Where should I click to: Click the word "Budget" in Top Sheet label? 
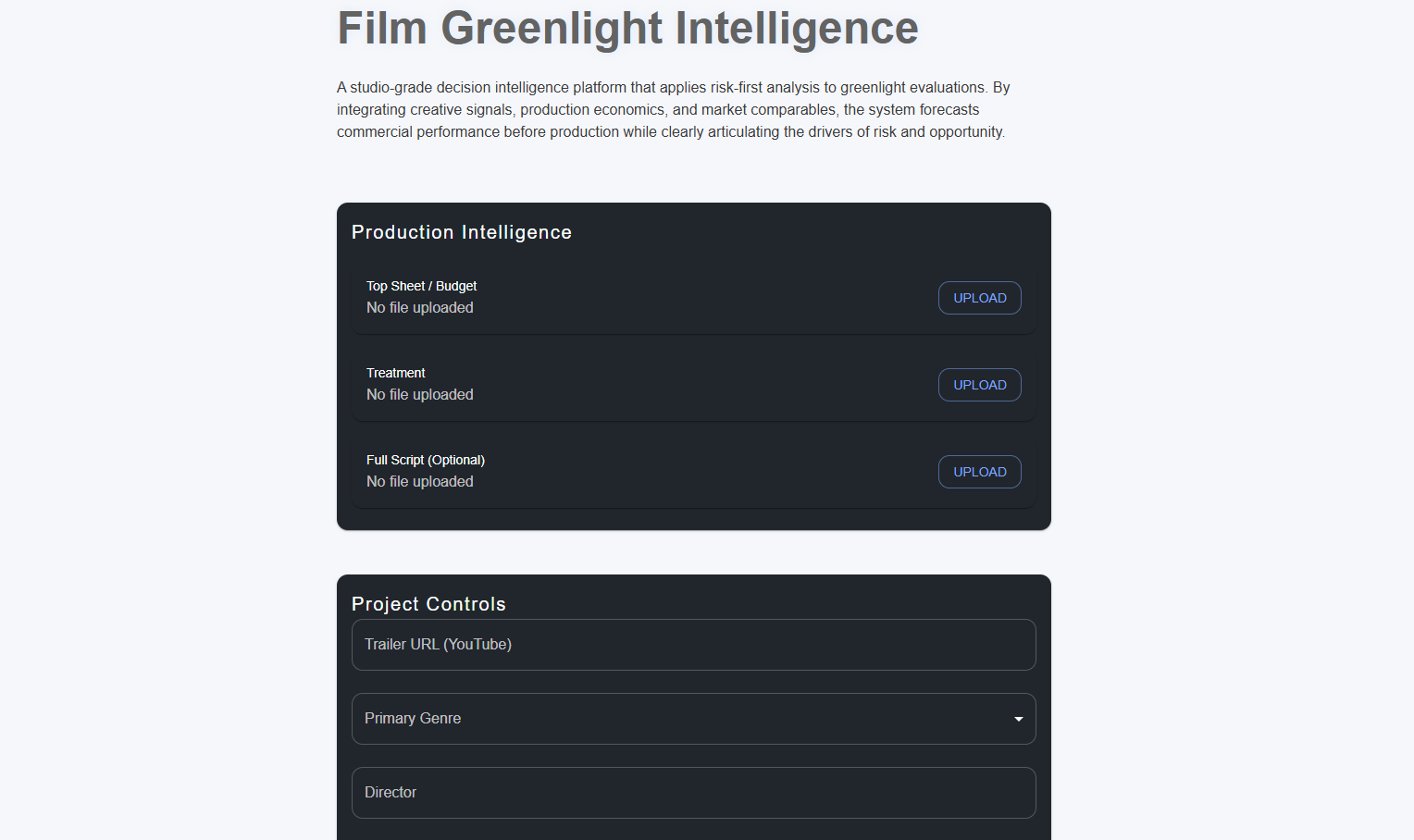coord(456,286)
